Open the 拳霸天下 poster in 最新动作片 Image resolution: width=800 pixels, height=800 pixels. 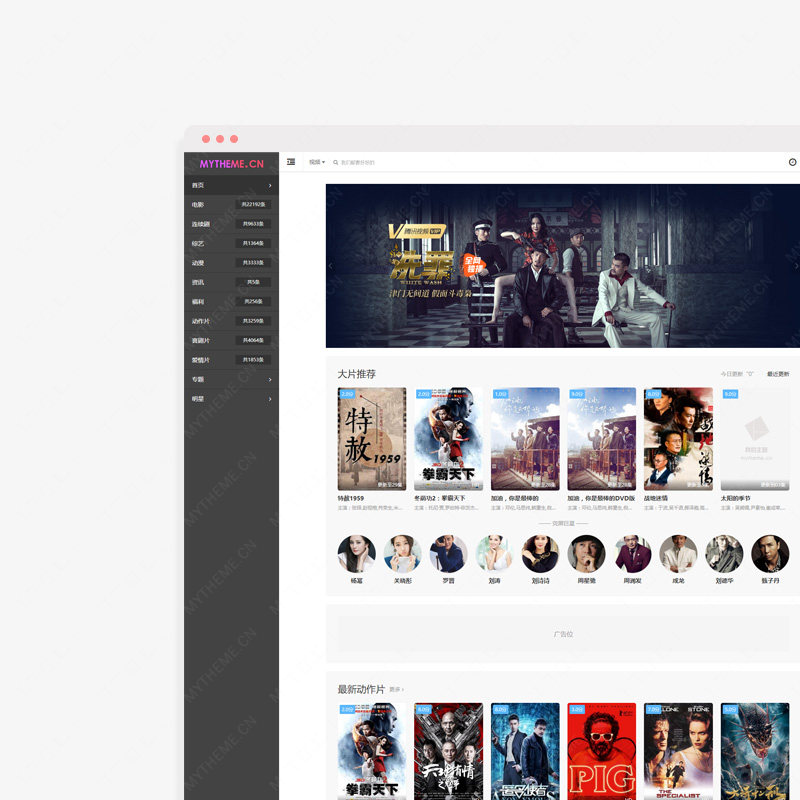(x=372, y=751)
